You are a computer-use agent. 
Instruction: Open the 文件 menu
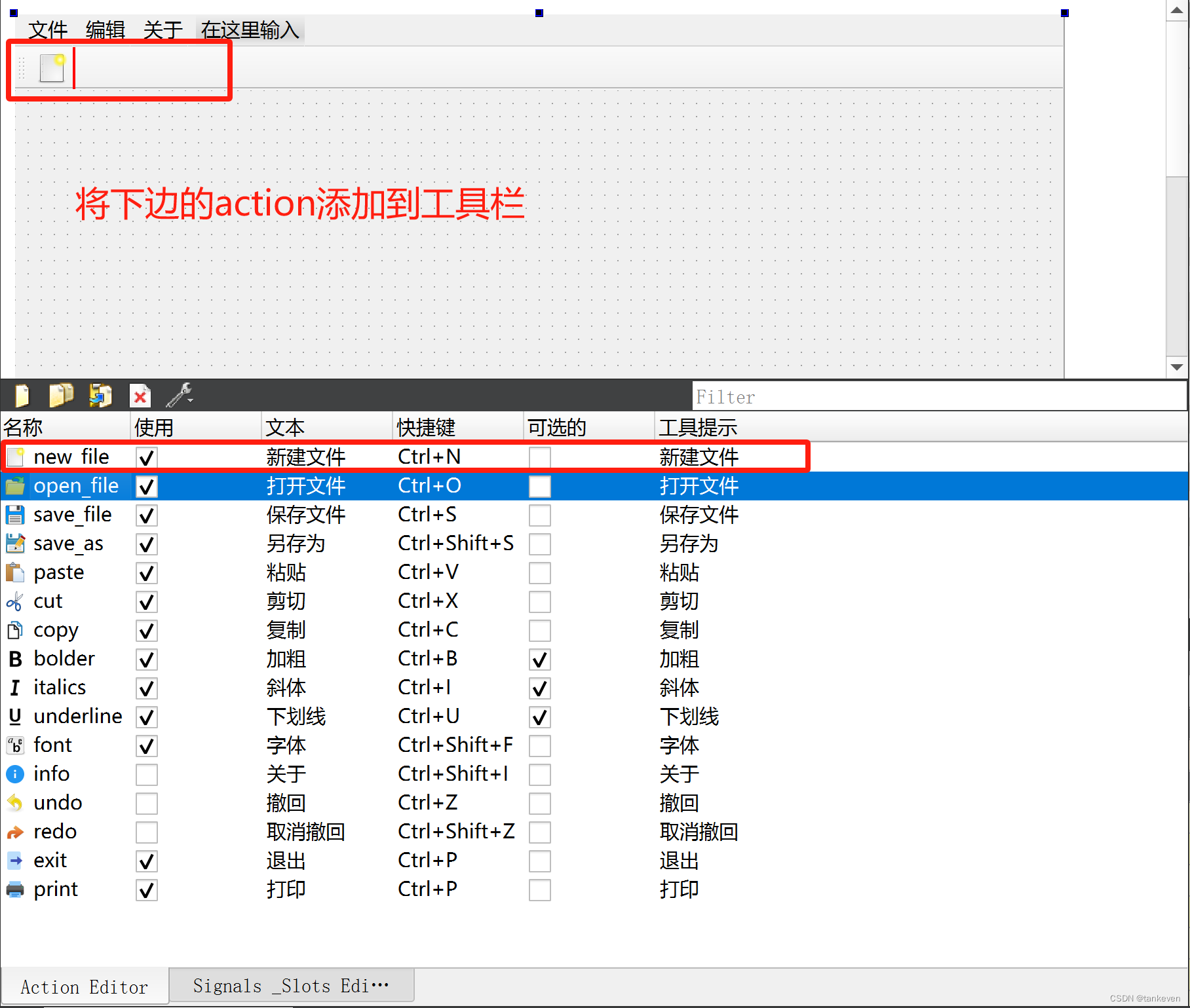coord(47,29)
